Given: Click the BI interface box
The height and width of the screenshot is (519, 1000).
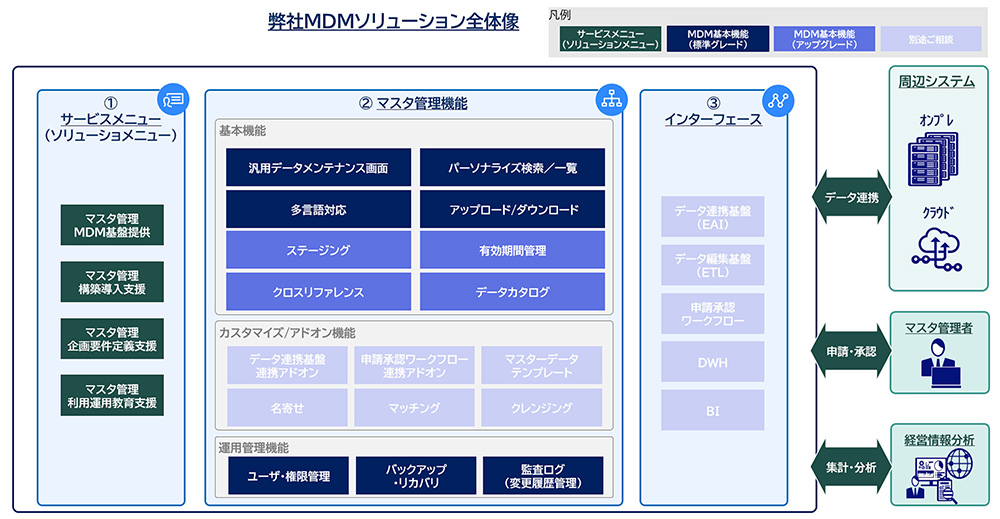Looking at the screenshot, I should coord(712,410).
